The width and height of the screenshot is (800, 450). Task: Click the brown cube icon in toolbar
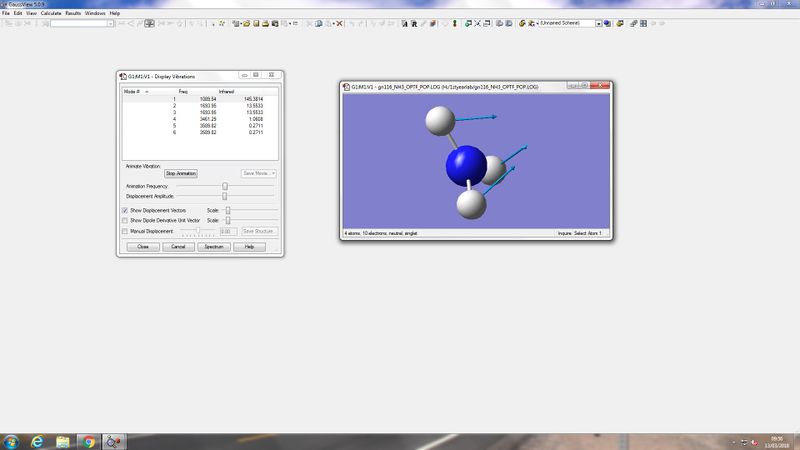[x=433, y=23]
